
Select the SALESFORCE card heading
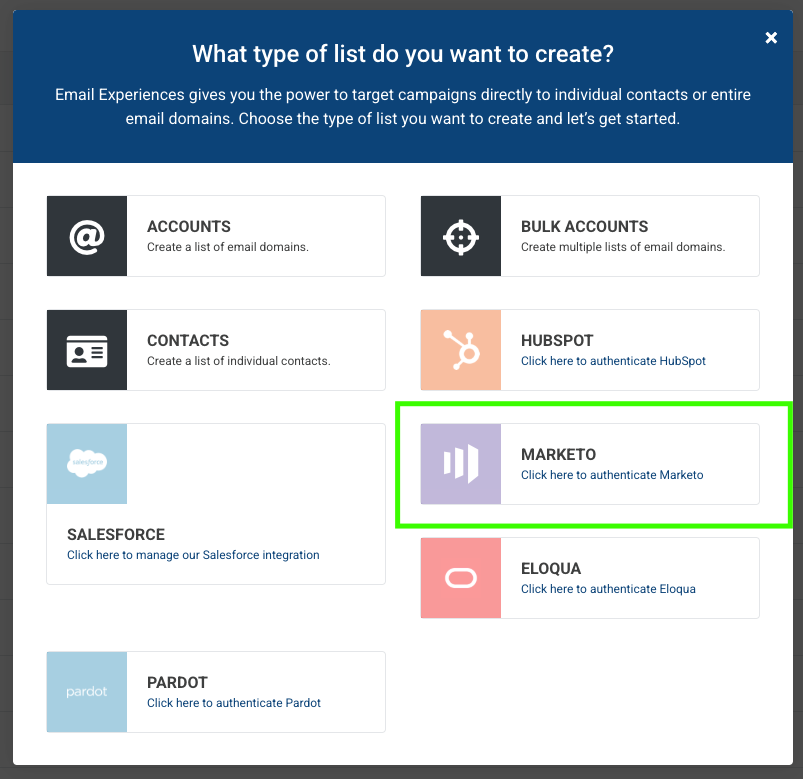tap(116, 535)
